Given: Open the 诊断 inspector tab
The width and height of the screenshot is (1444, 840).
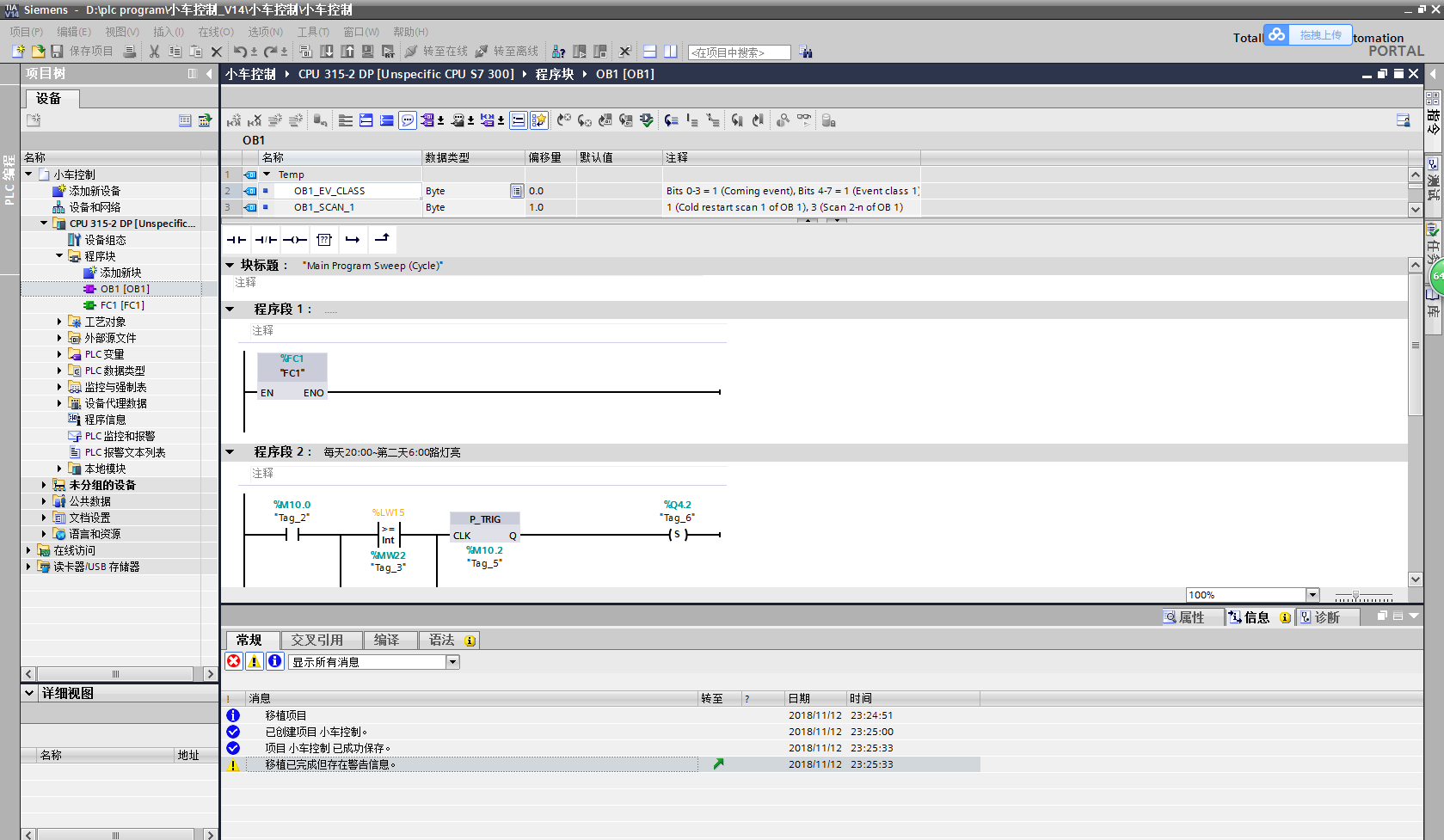Looking at the screenshot, I should tap(1327, 617).
